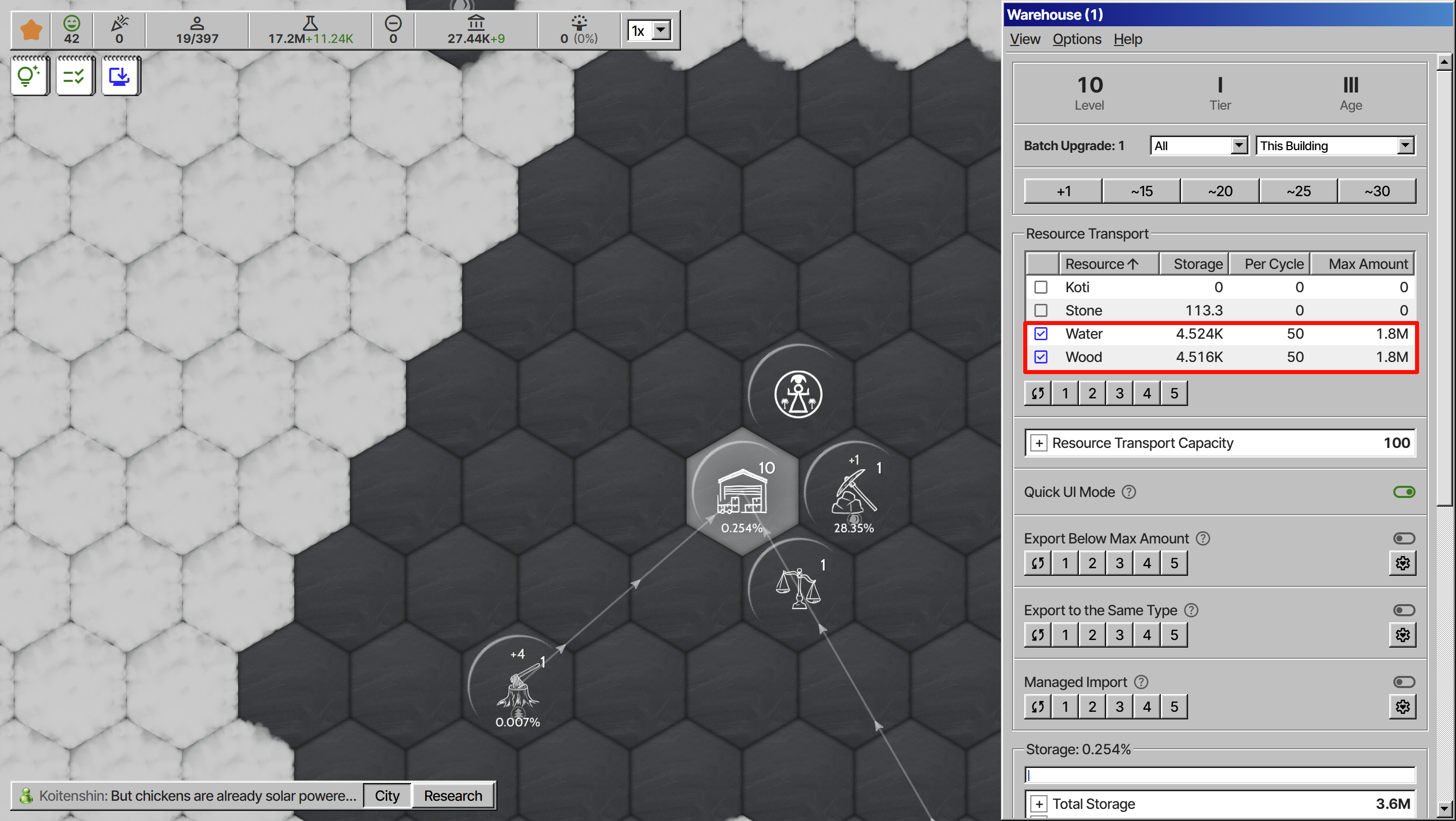Open the Options menu
The width and height of the screenshot is (1456, 821).
[x=1076, y=39]
